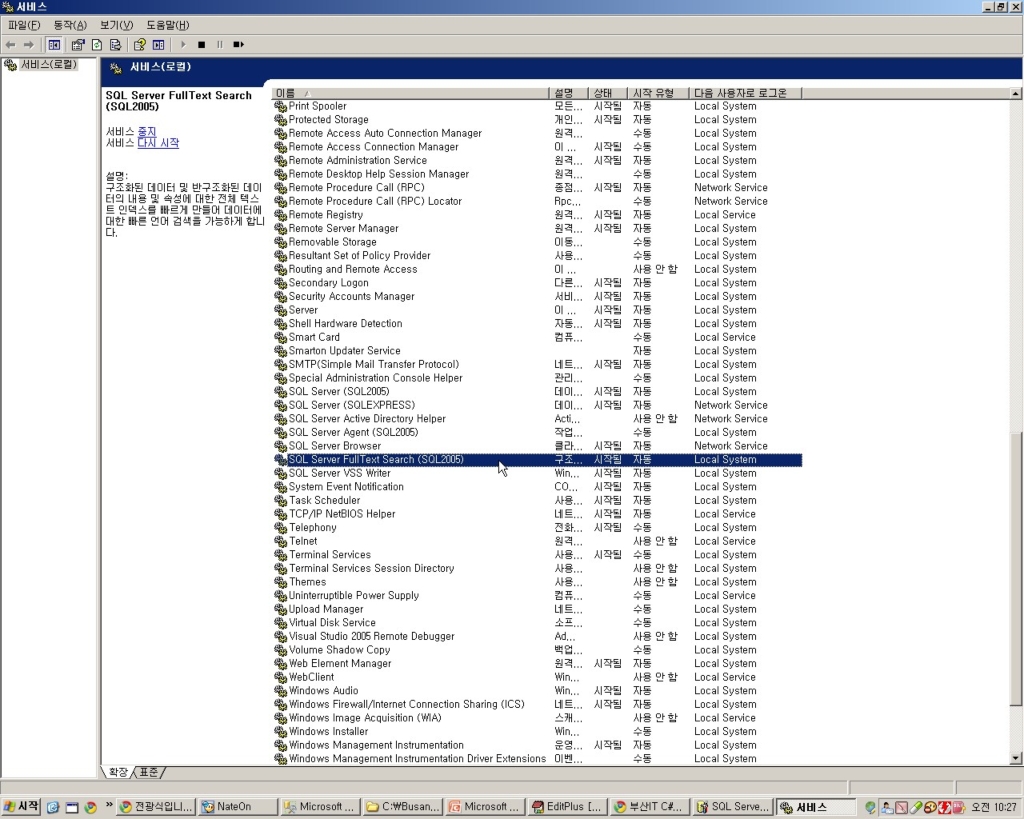Open the 도움말(H) menu

coord(167,25)
